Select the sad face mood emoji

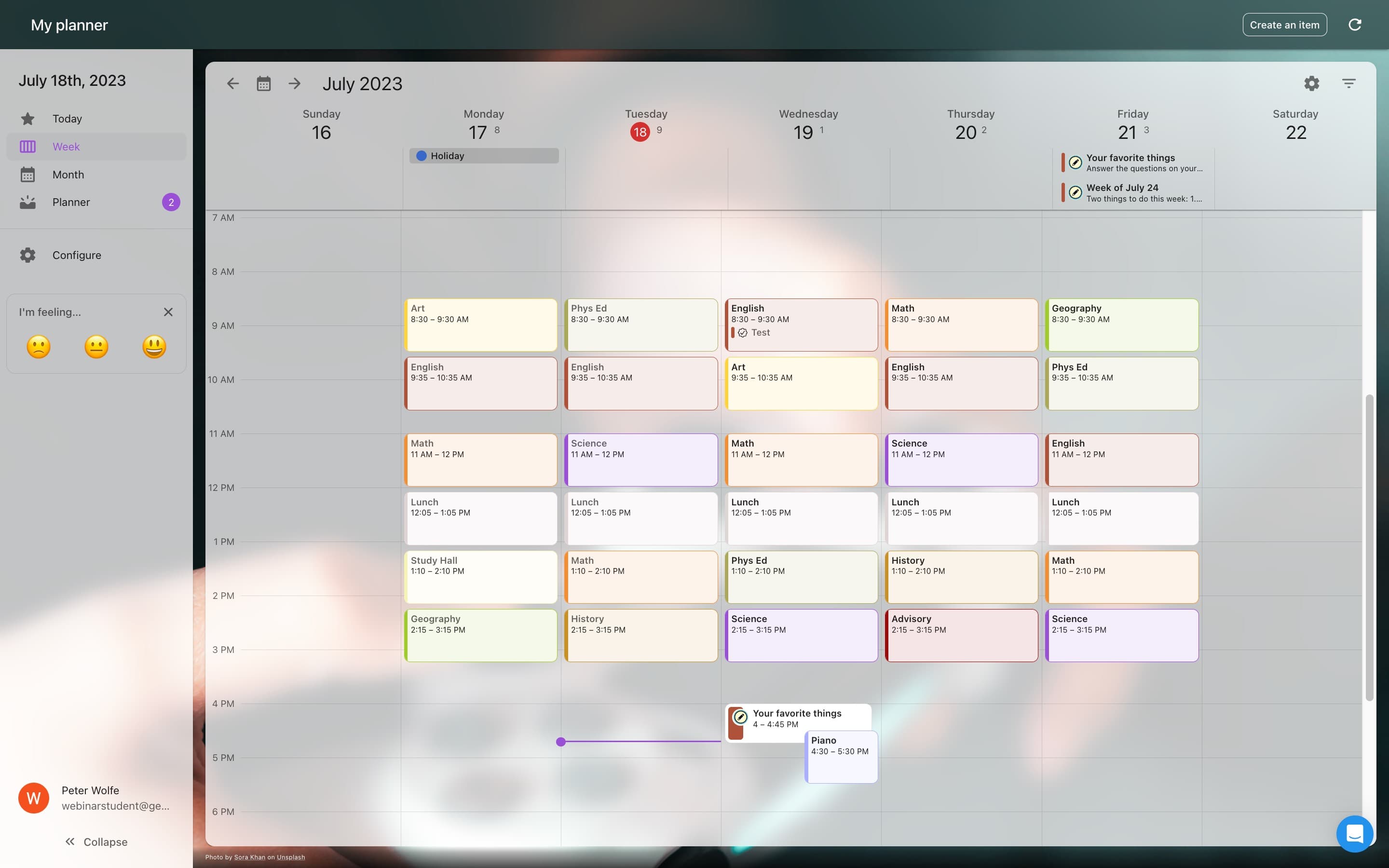(x=38, y=347)
